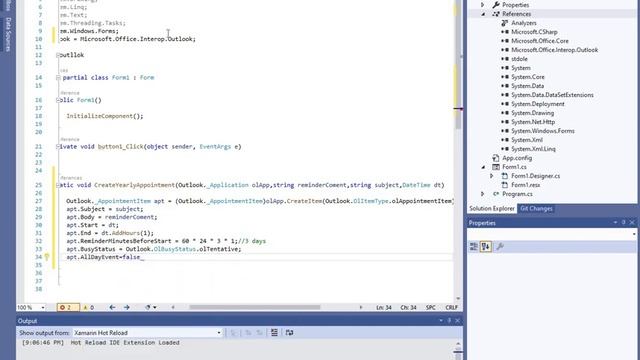Click the Microsoft.CSharp reference icon

[x=505, y=32]
